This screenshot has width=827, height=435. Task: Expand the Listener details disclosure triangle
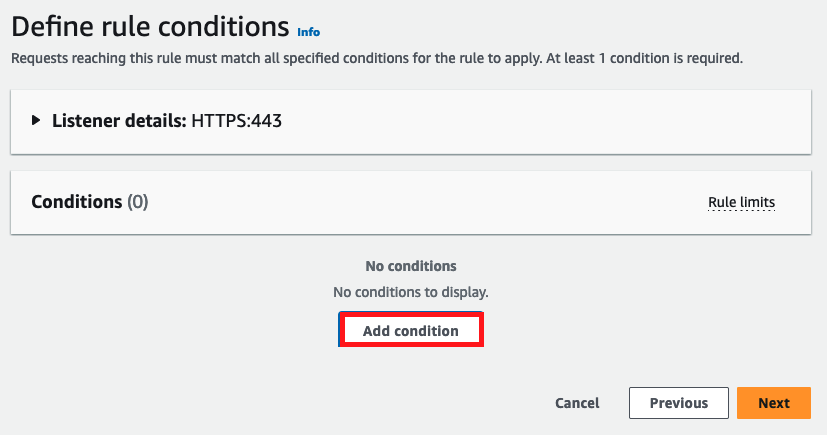pos(37,121)
